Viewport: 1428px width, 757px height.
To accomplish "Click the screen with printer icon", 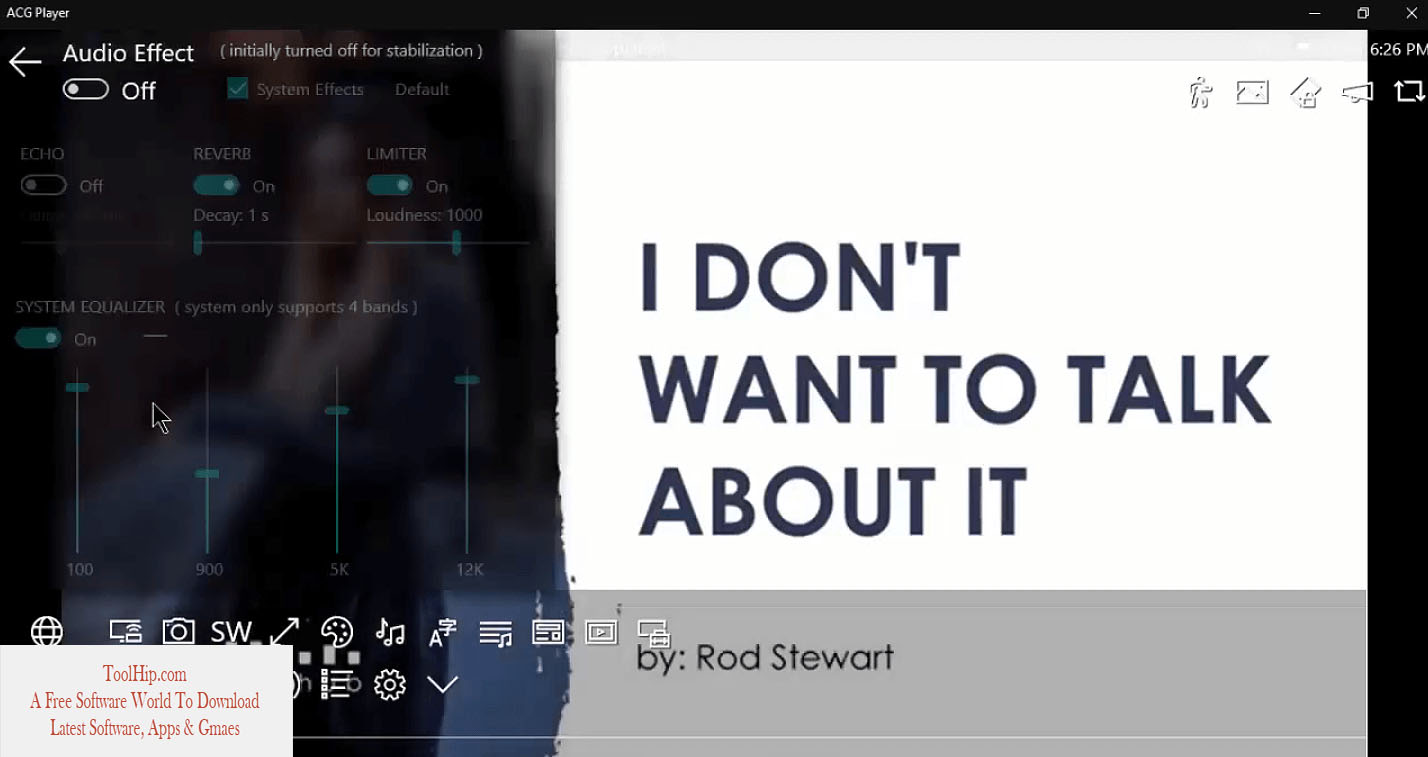I will coord(653,633).
